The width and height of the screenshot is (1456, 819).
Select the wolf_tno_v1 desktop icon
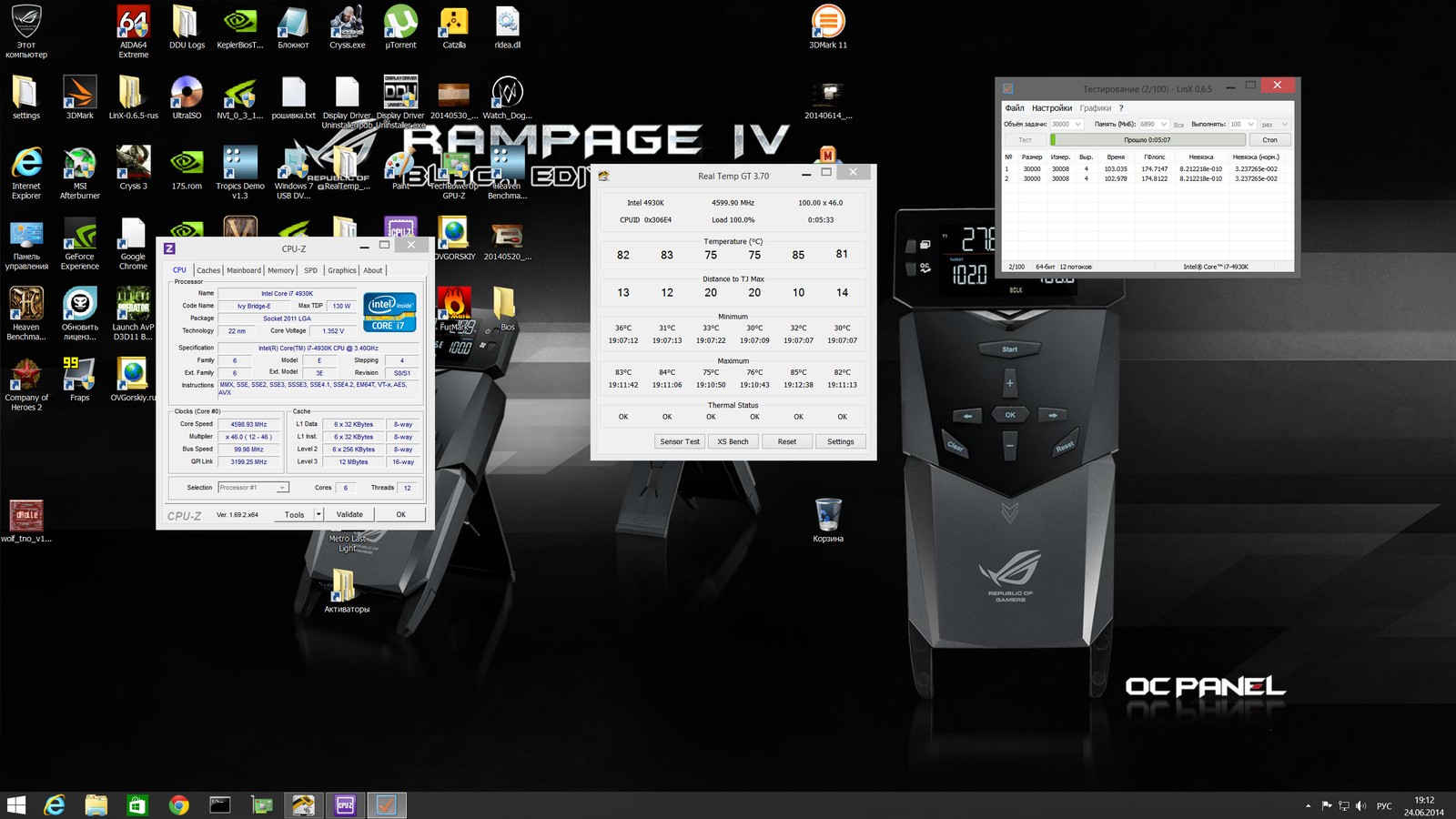tap(26, 521)
